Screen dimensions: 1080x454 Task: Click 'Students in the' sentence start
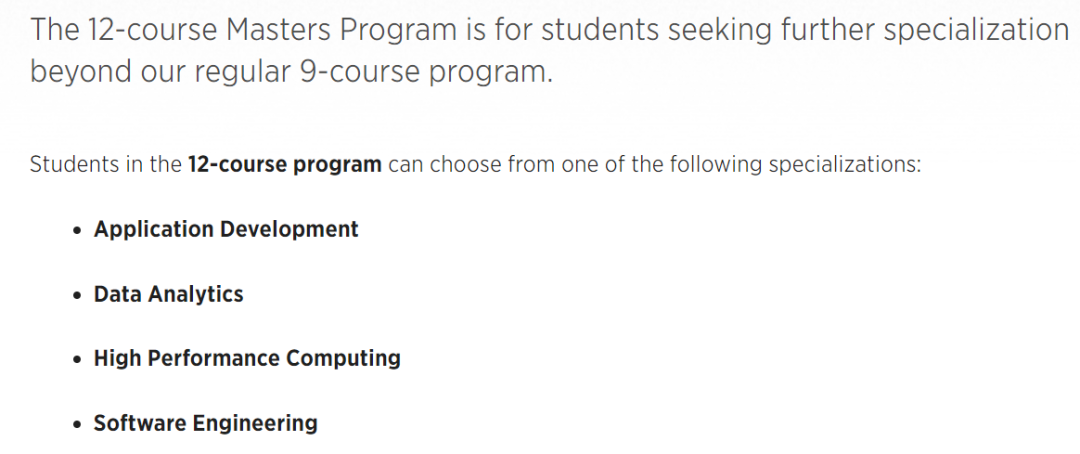coord(105,165)
